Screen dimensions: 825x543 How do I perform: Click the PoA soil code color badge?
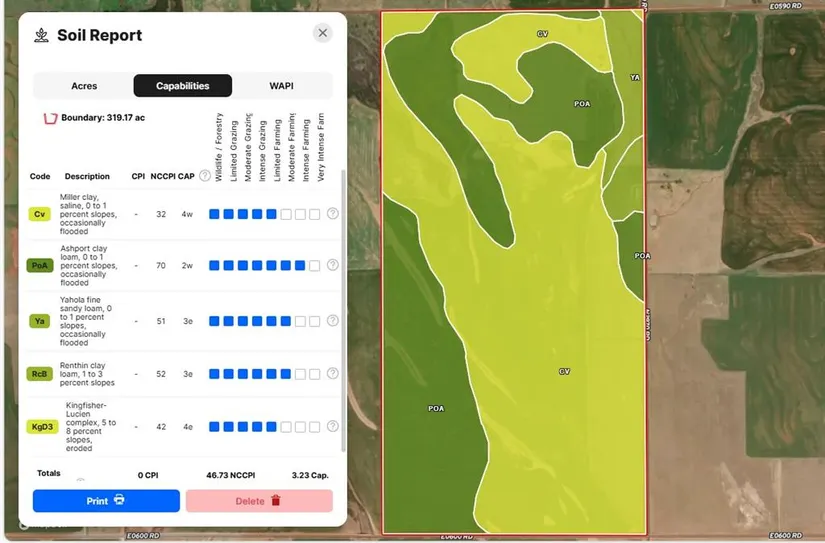pyautogui.click(x=40, y=266)
